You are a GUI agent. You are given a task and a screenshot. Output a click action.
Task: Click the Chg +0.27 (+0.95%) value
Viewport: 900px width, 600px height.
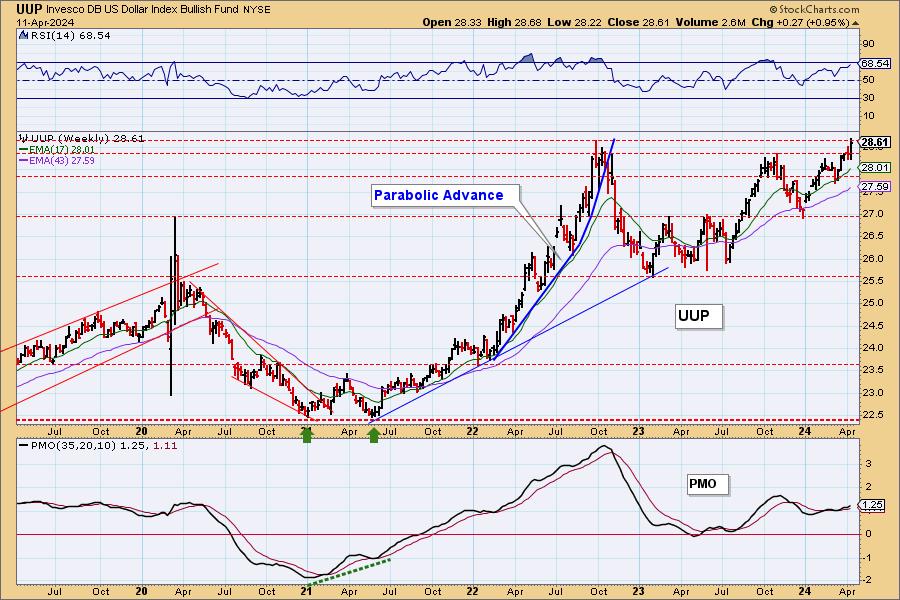coord(800,22)
